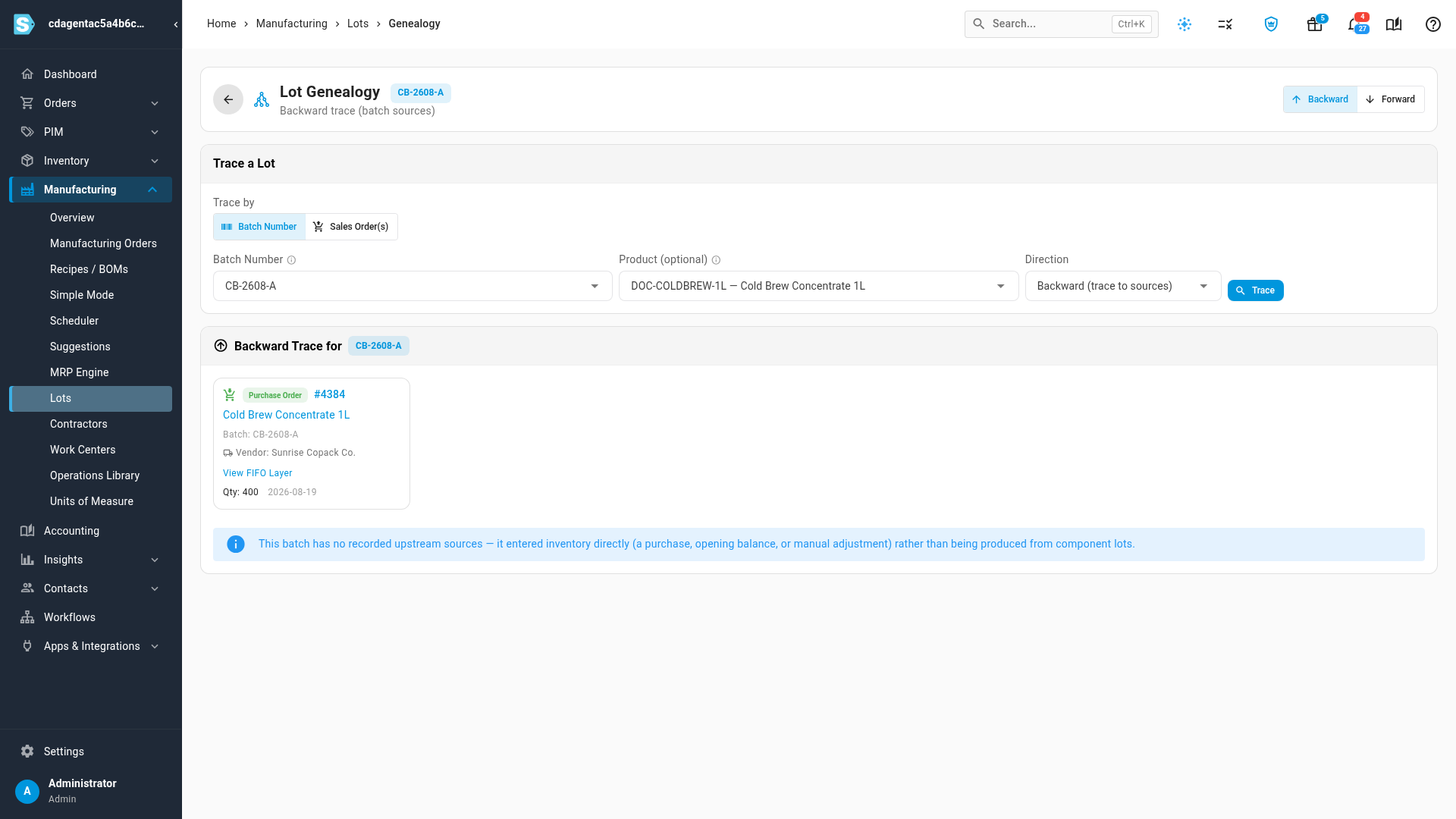Select Trace by Sales Order(s)

coord(351,227)
